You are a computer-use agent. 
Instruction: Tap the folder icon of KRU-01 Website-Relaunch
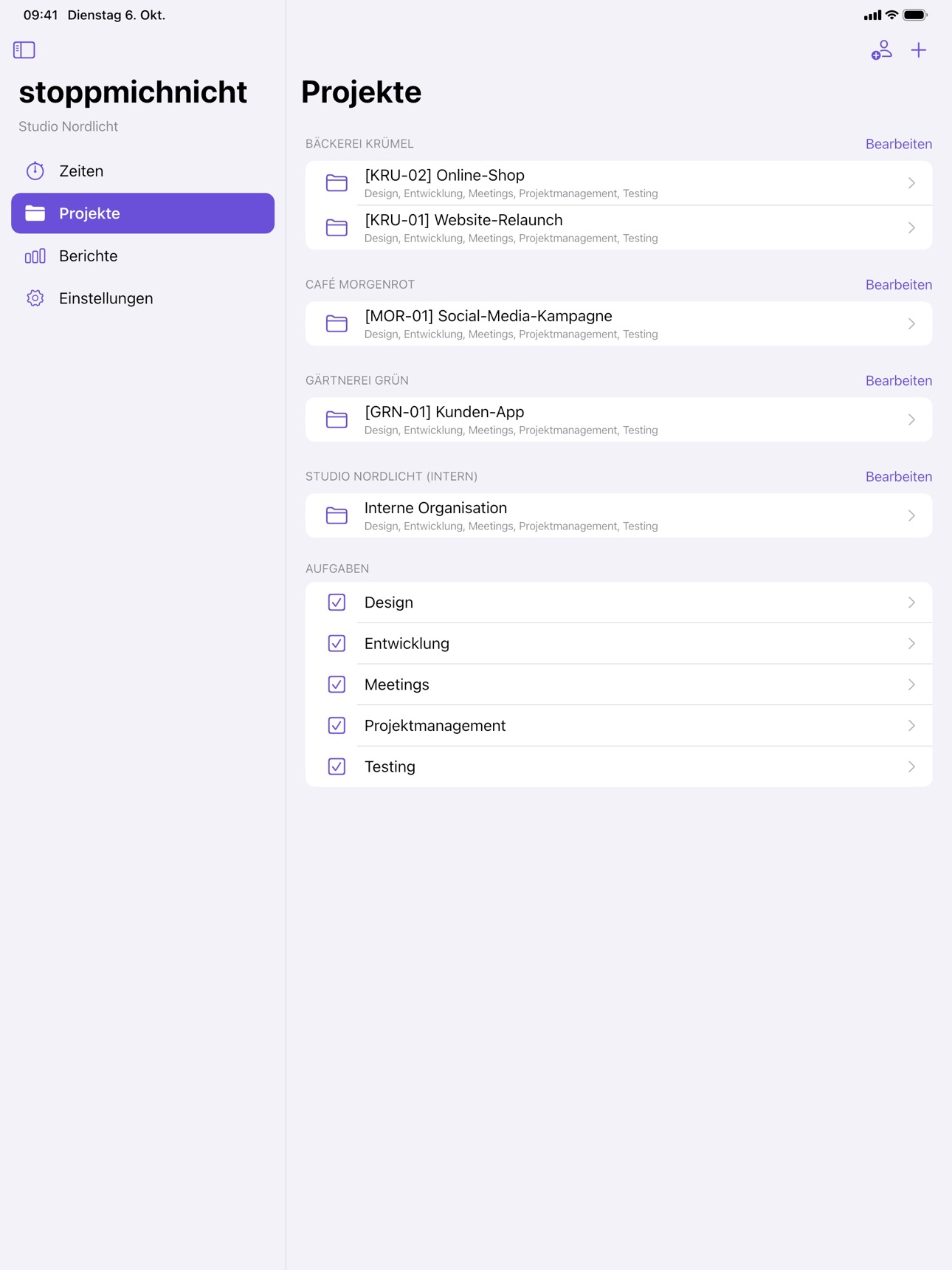tap(337, 227)
